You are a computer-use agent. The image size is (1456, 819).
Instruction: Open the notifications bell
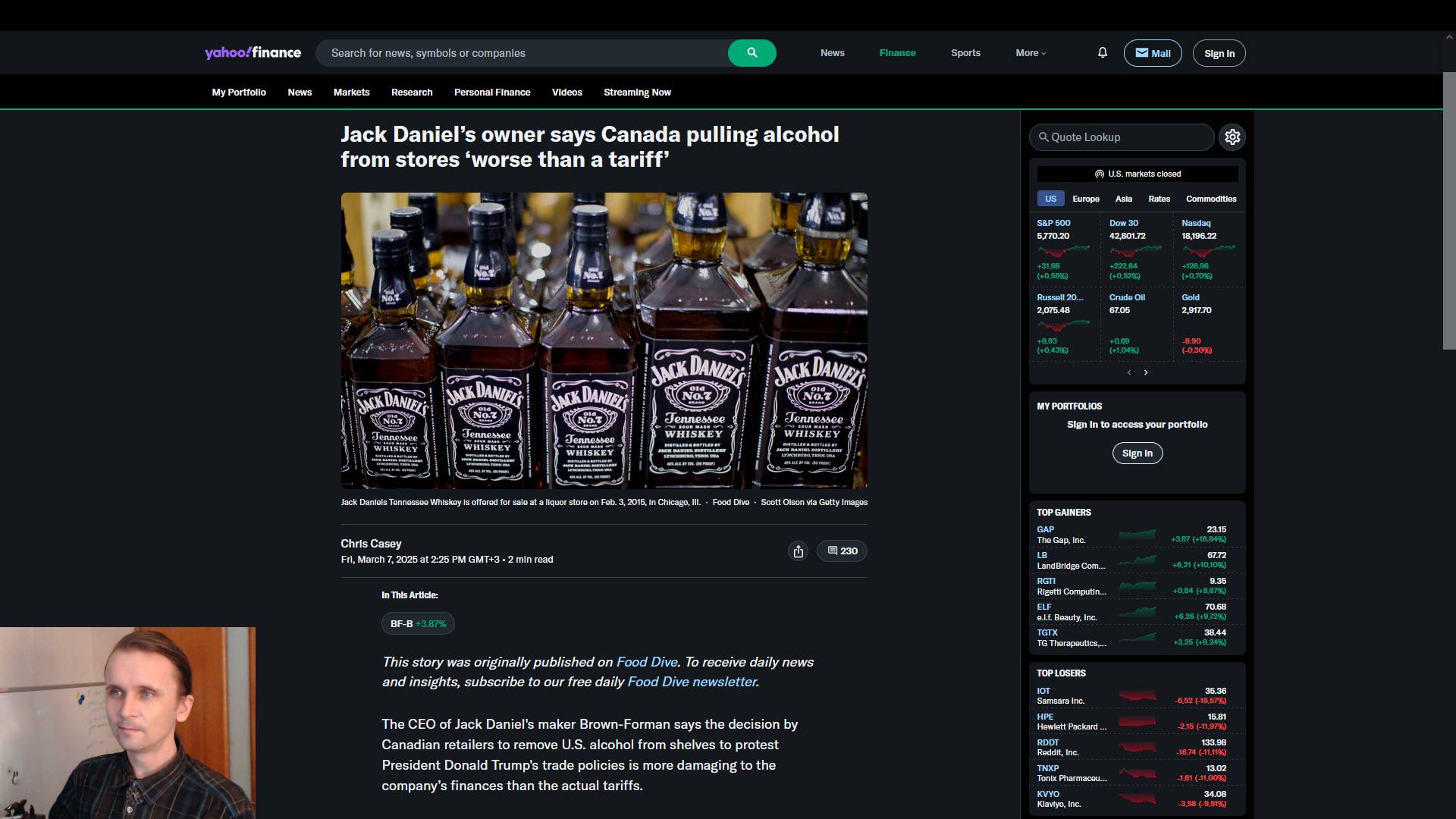tap(1103, 53)
